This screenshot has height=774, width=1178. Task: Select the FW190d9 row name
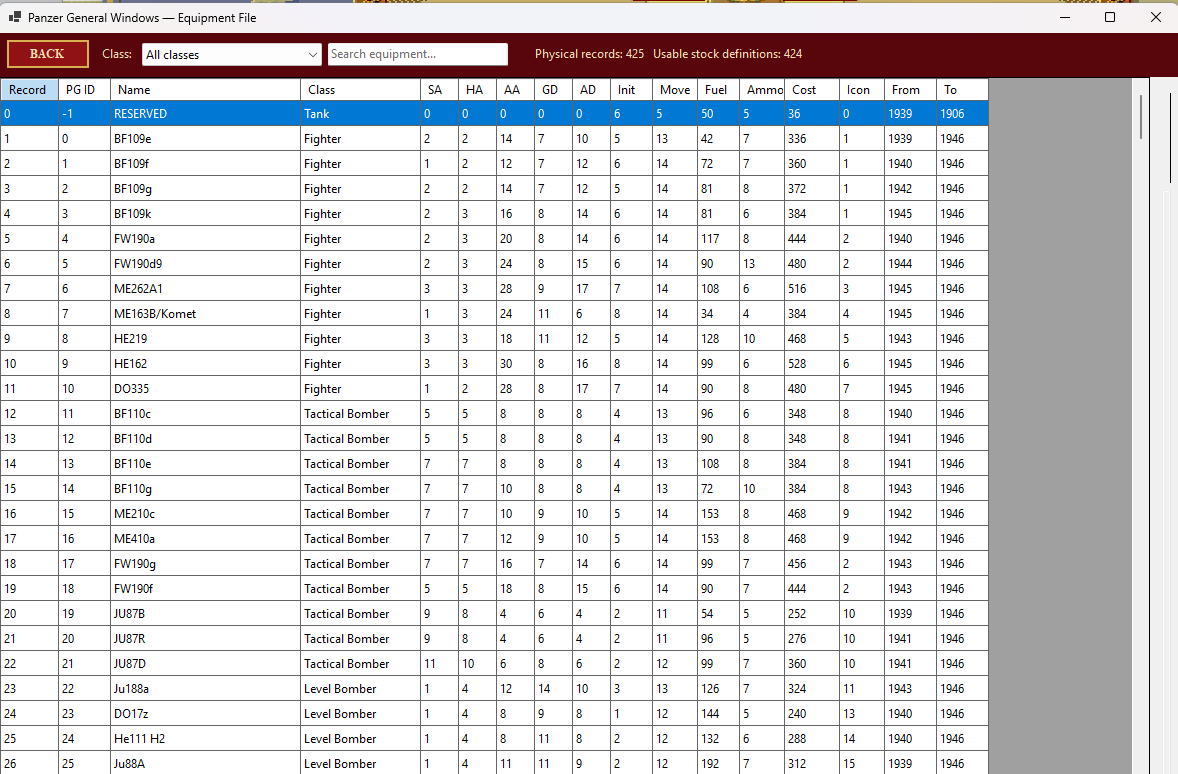(205, 264)
